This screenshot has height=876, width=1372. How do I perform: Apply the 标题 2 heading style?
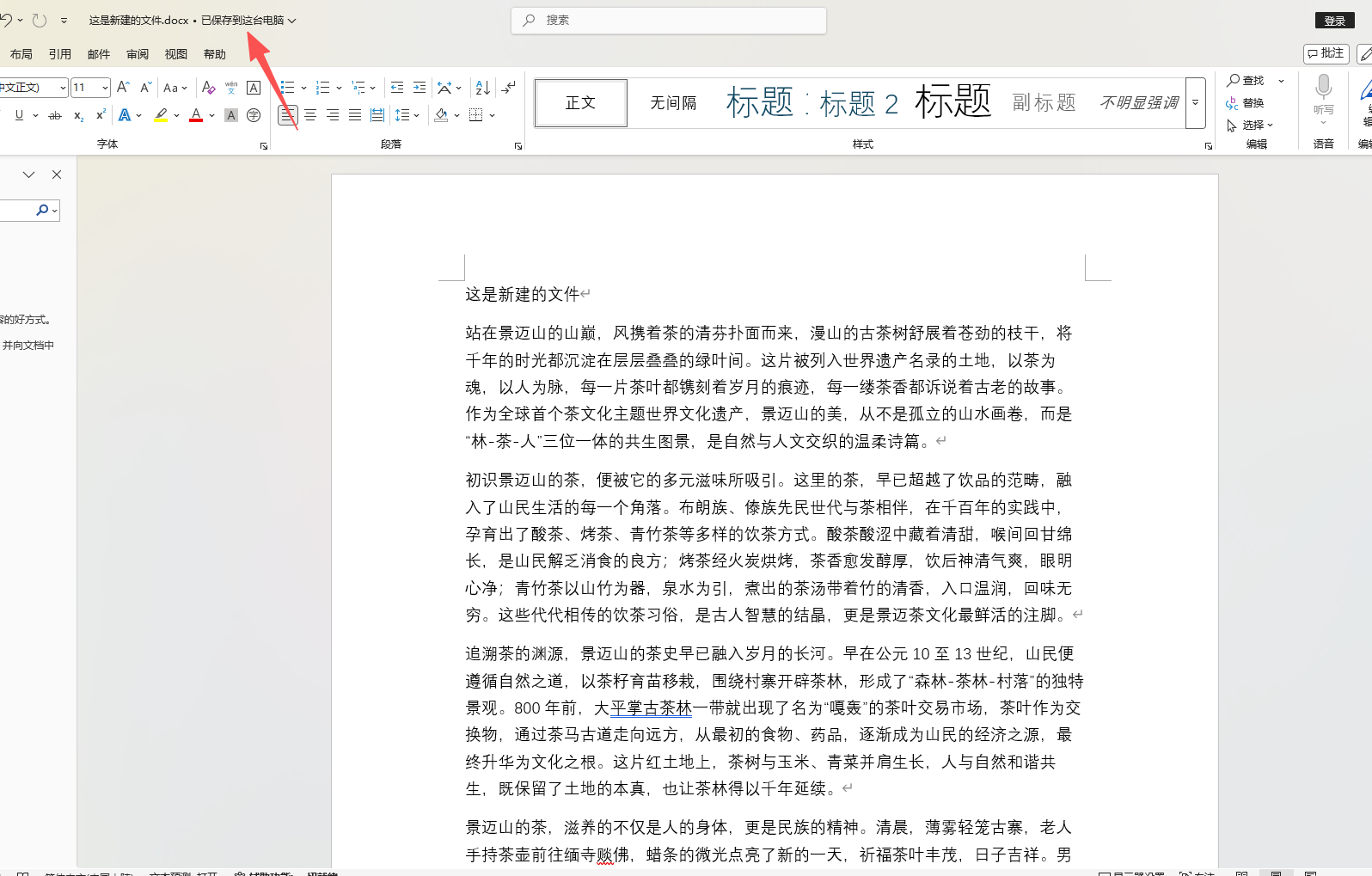[859, 103]
